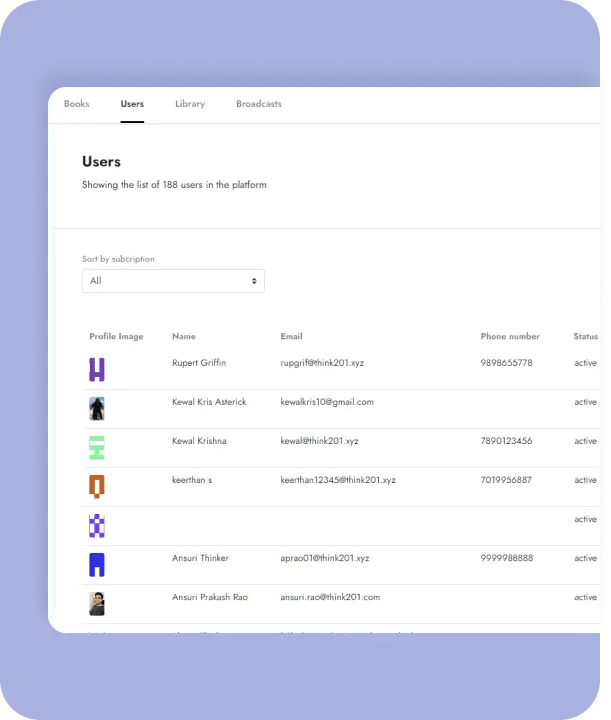
Task: Click Kewal Kris Asterick's profile photo
Action: click(97, 408)
